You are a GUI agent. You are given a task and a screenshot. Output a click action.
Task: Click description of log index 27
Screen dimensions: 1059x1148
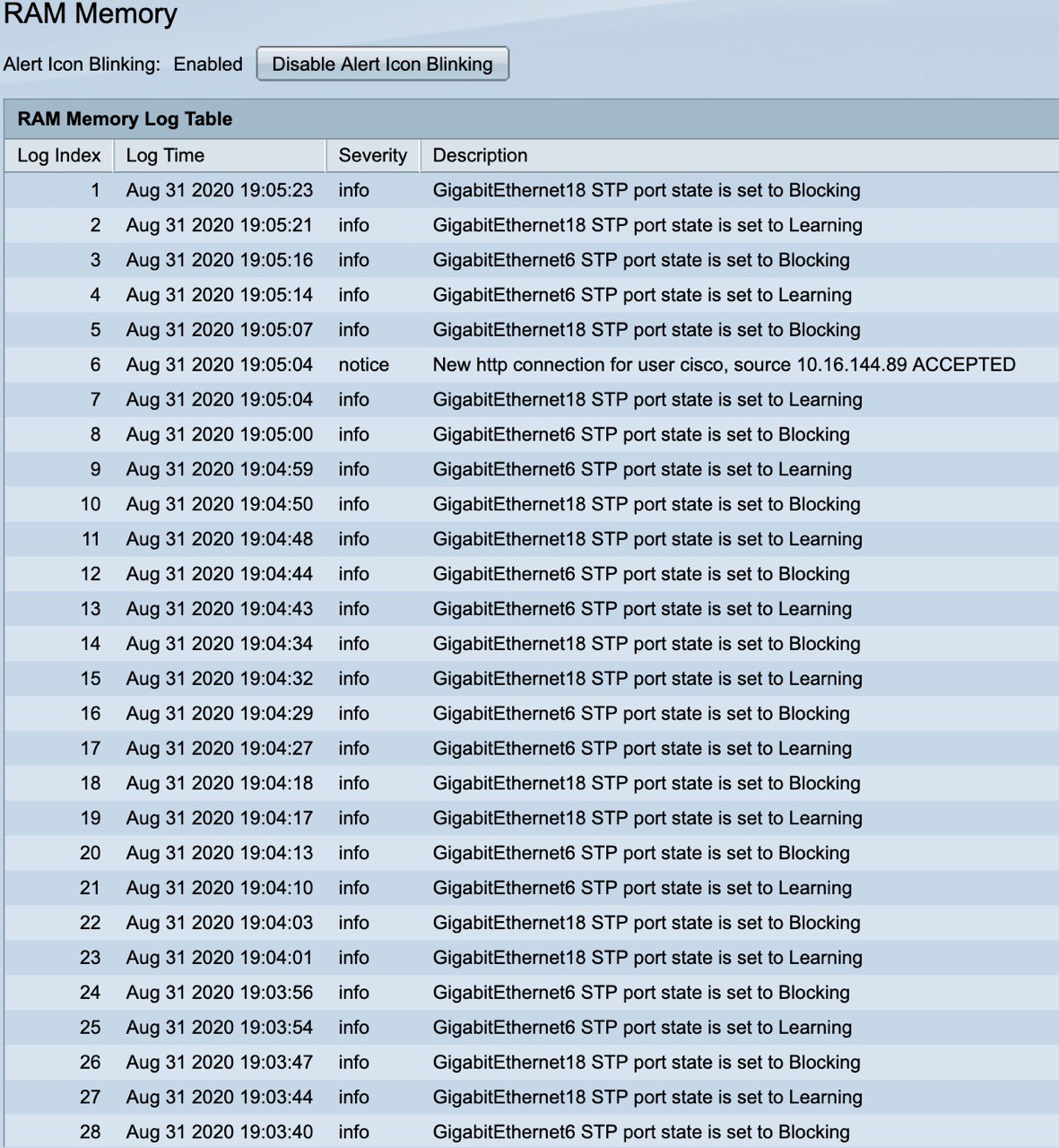647,1098
